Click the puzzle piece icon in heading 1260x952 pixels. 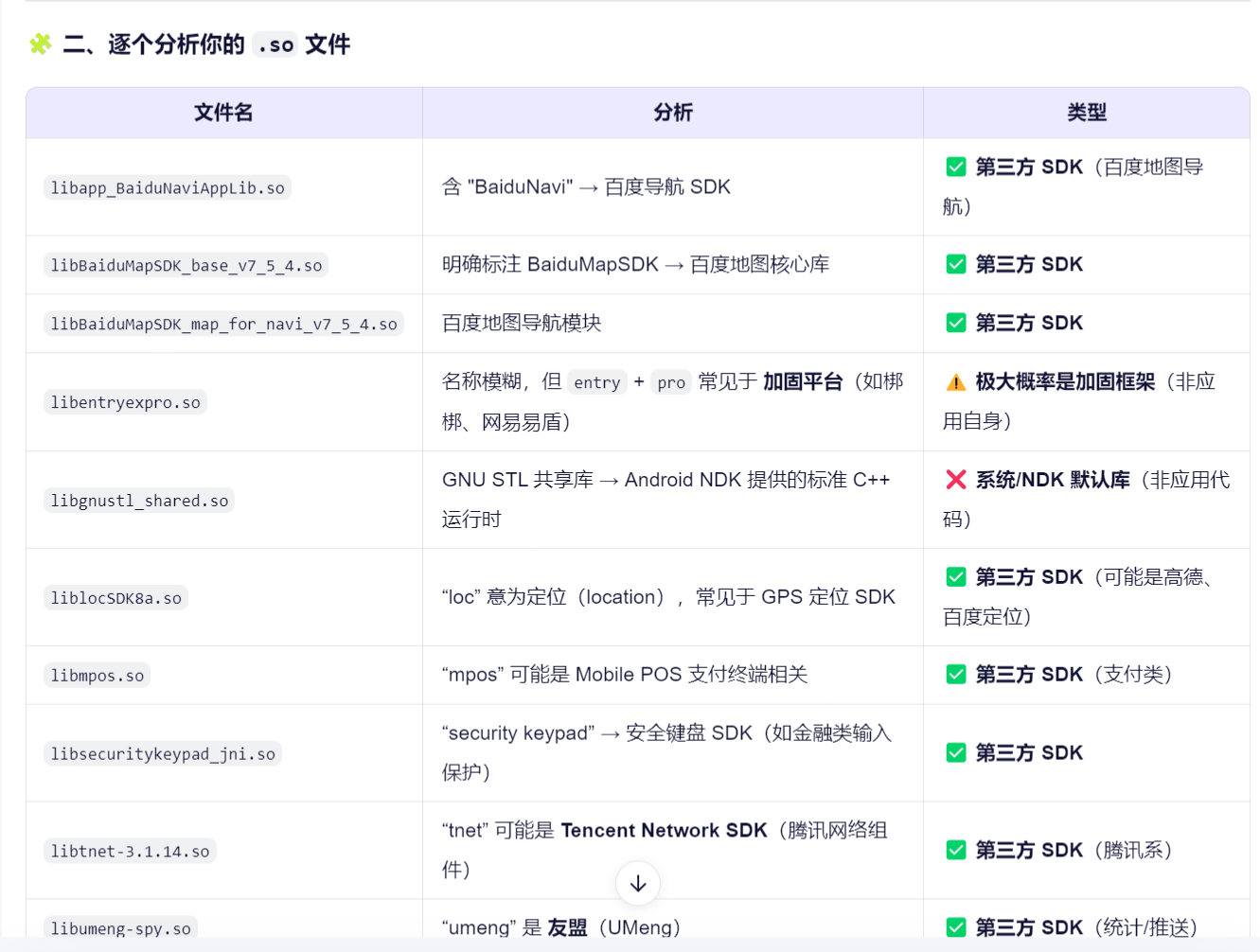pos(41,44)
